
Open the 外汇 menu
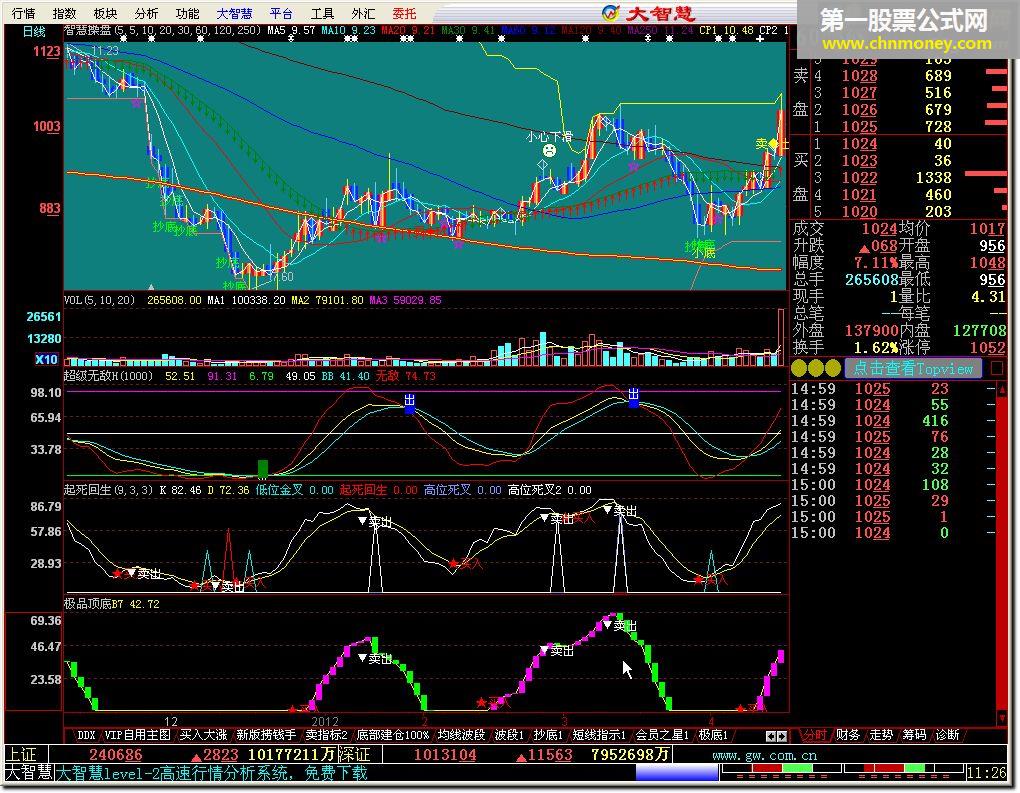[x=363, y=13]
